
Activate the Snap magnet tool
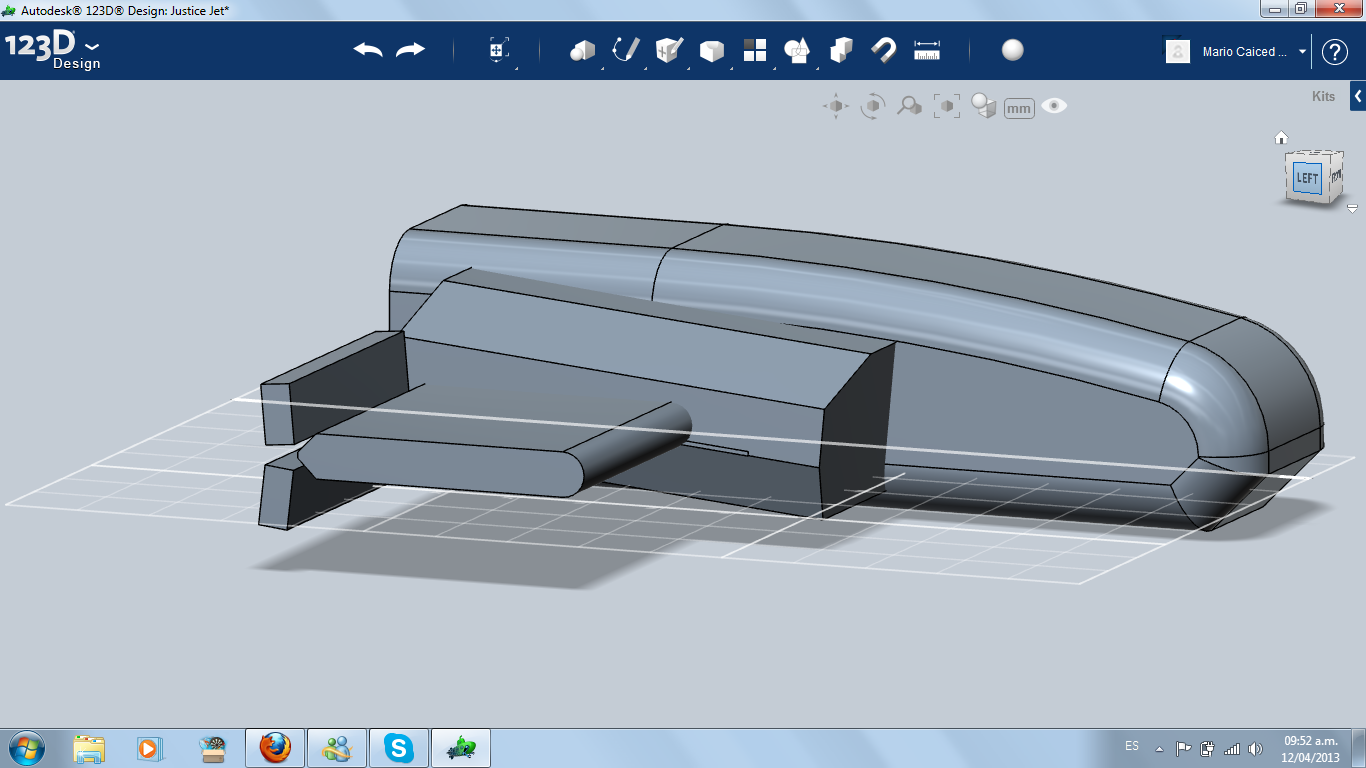coord(884,50)
